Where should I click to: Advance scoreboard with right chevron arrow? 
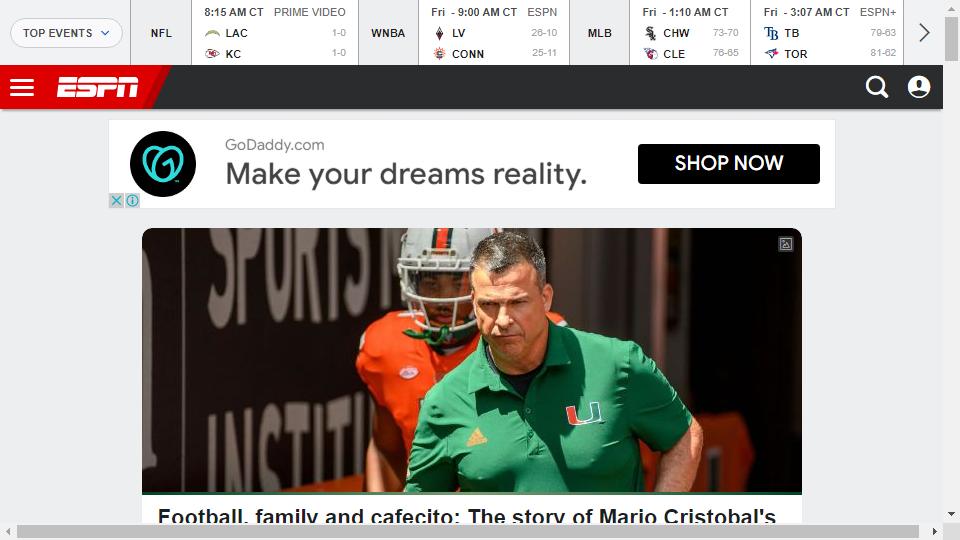(x=924, y=32)
